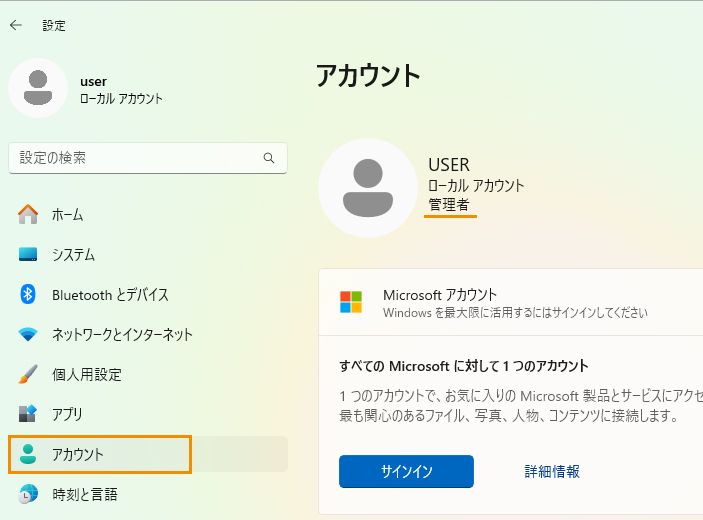Click the 個人用設定 paintbrush icon
Screen dimensions: 703x520
(28, 374)
